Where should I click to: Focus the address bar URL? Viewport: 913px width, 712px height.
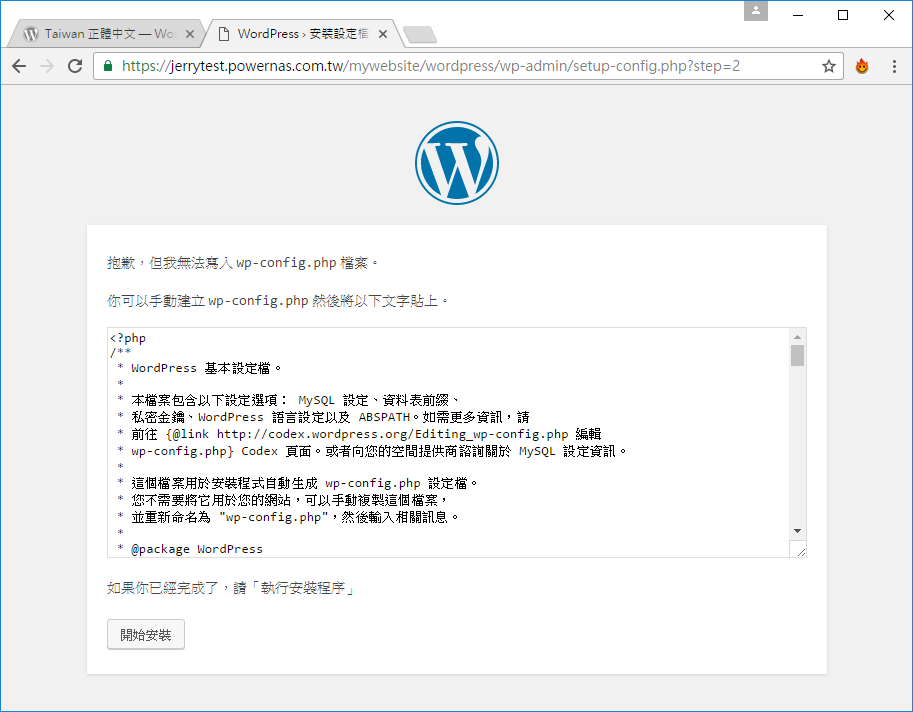click(431, 66)
